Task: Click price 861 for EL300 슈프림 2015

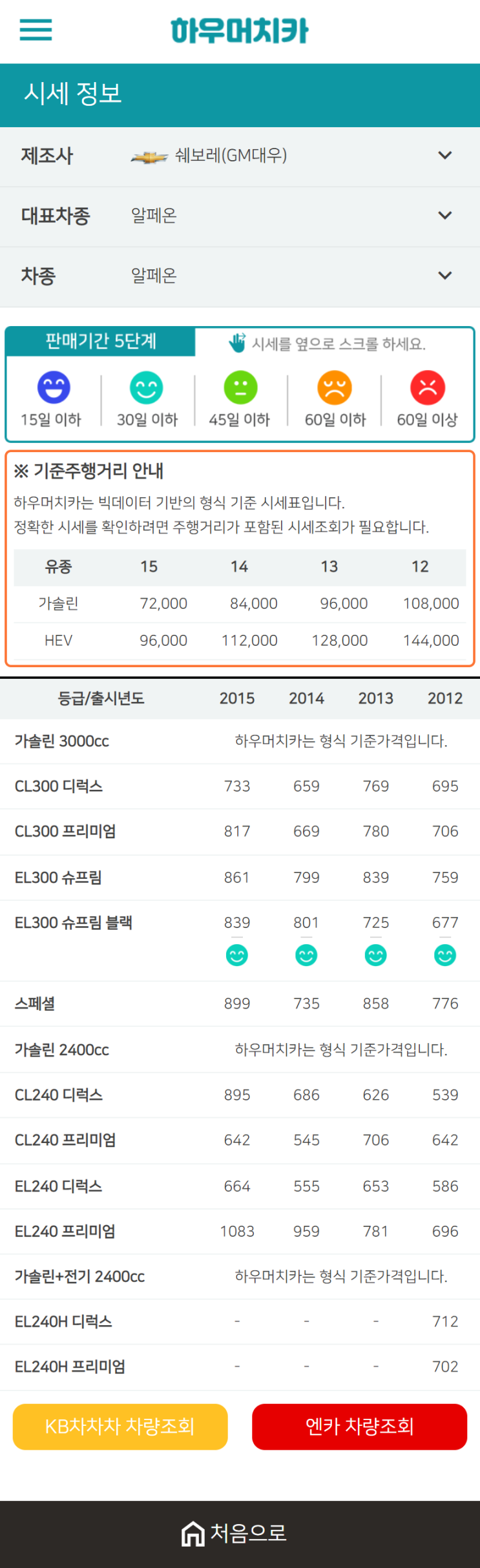Action: 237,878
